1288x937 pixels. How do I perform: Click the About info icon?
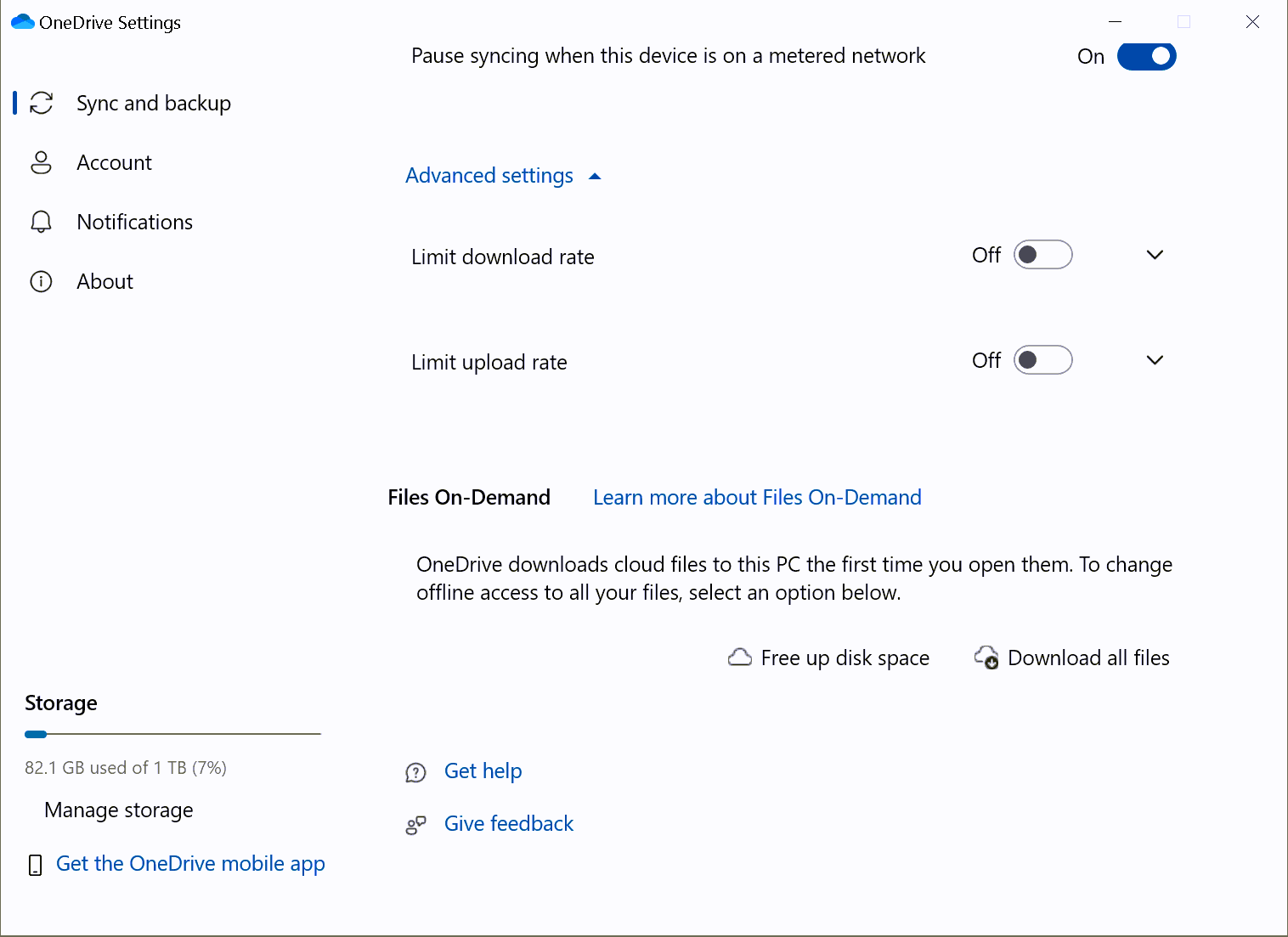41,281
